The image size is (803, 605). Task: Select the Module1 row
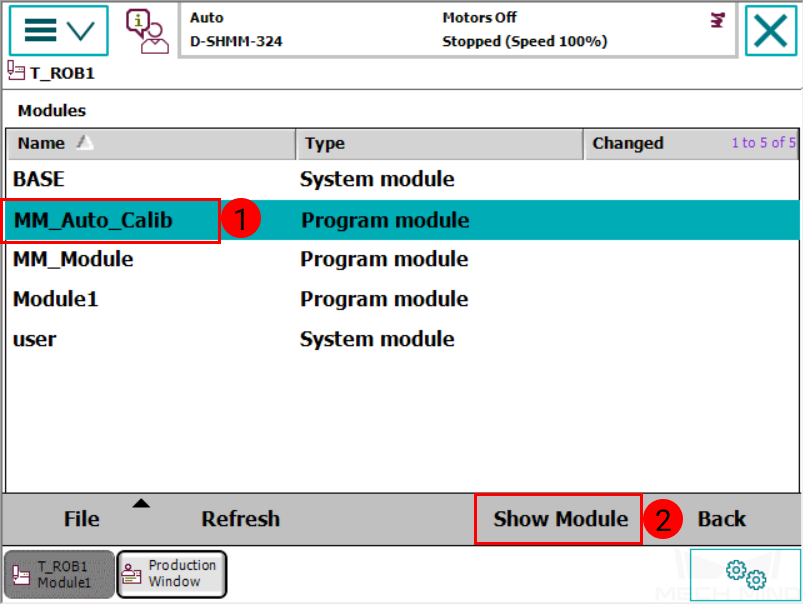click(403, 299)
